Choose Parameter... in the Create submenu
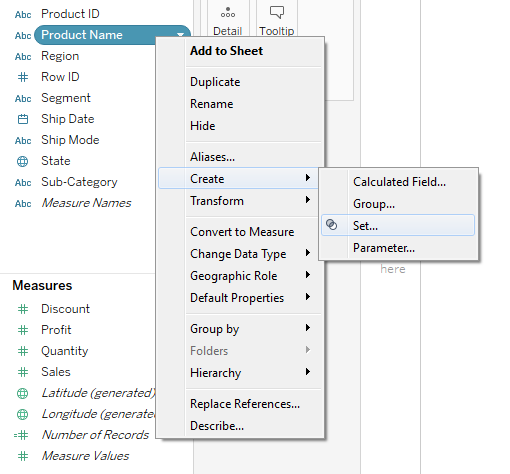Image resolution: width=510 pixels, height=474 pixels. [x=384, y=248]
